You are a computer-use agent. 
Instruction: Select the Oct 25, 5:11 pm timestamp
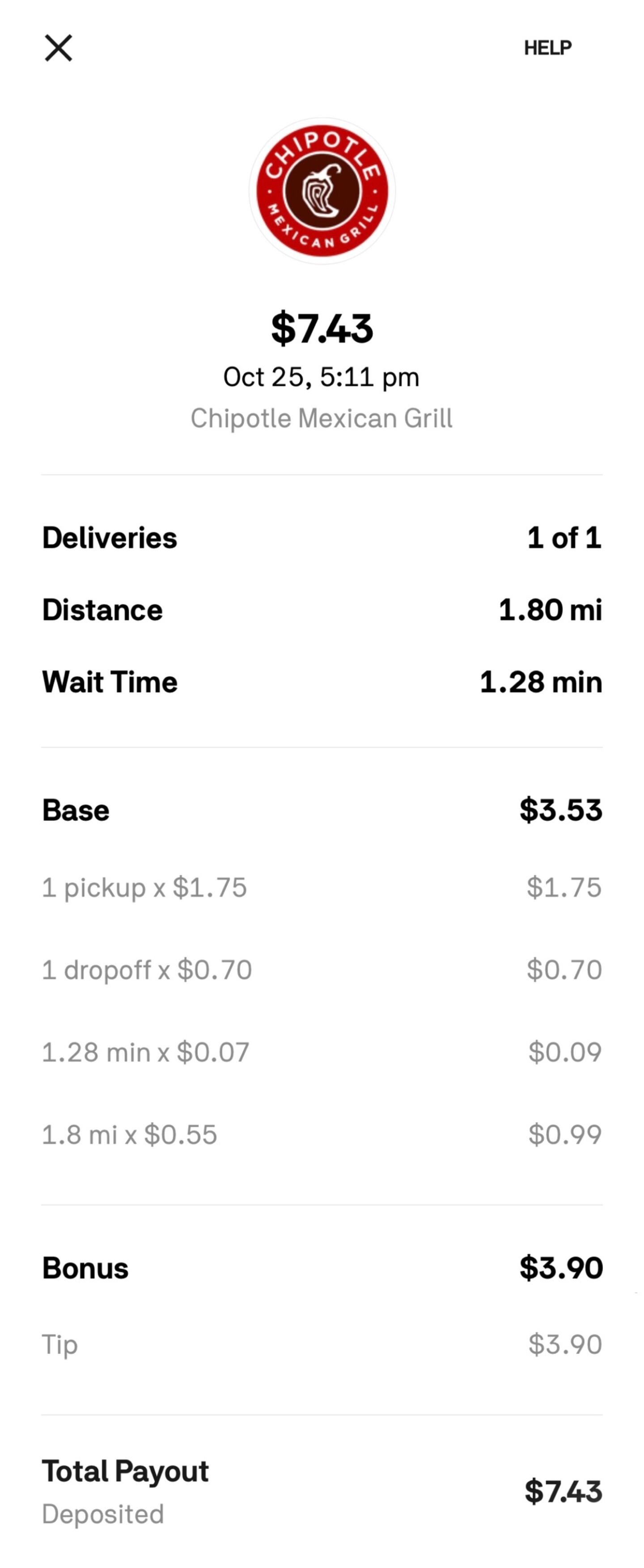(322, 378)
